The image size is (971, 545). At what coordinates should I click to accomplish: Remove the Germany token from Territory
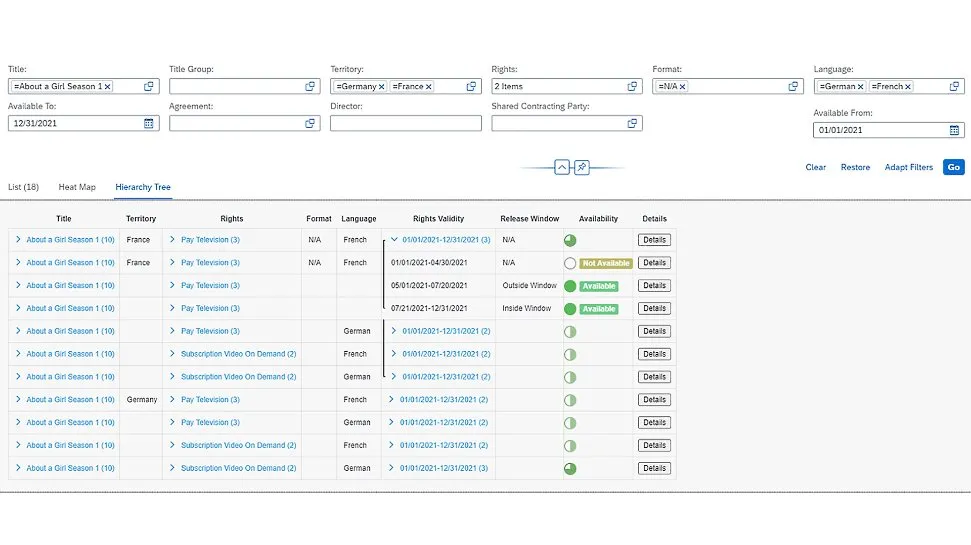tap(381, 87)
